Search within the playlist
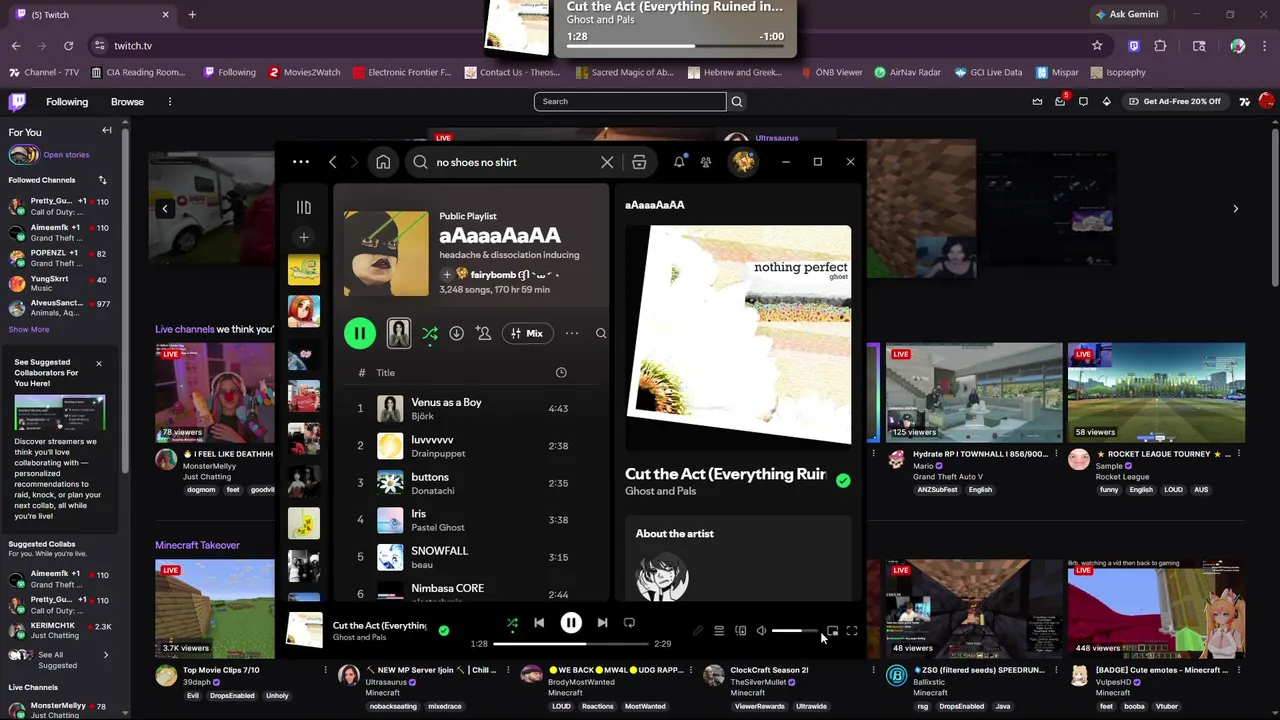The width and height of the screenshot is (1280, 720). 601,333
